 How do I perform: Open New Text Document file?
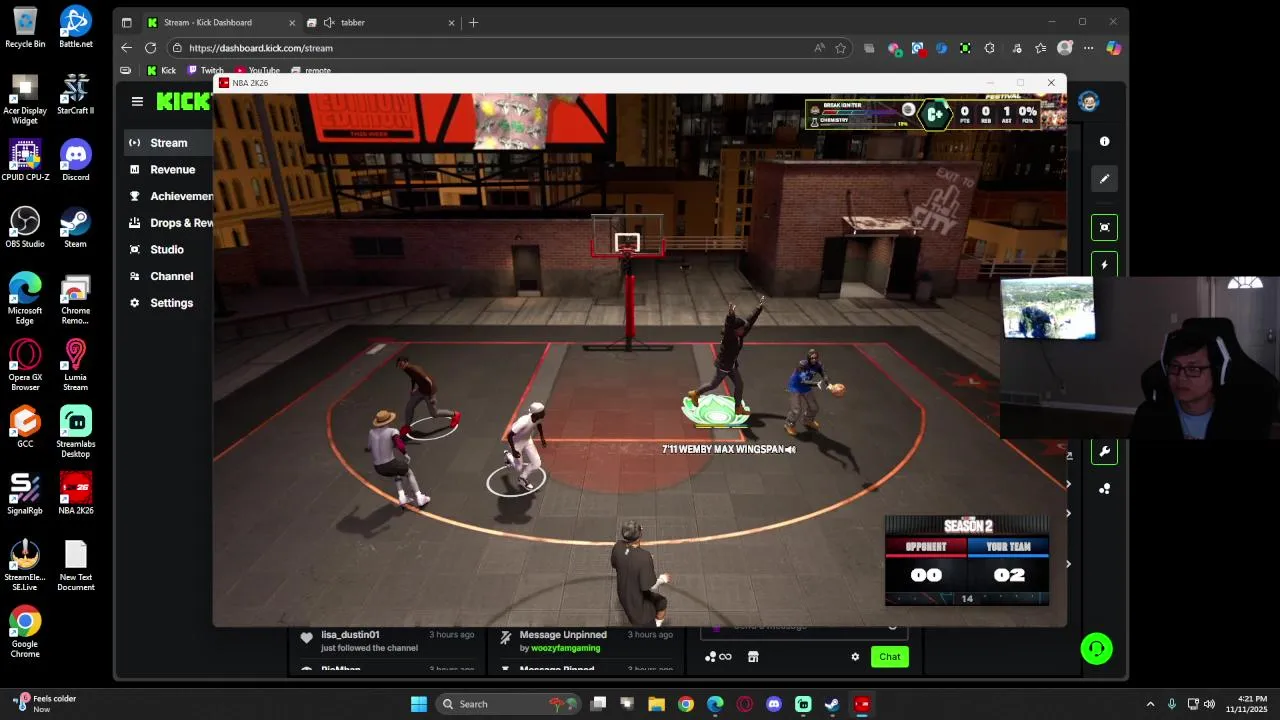click(x=75, y=566)
